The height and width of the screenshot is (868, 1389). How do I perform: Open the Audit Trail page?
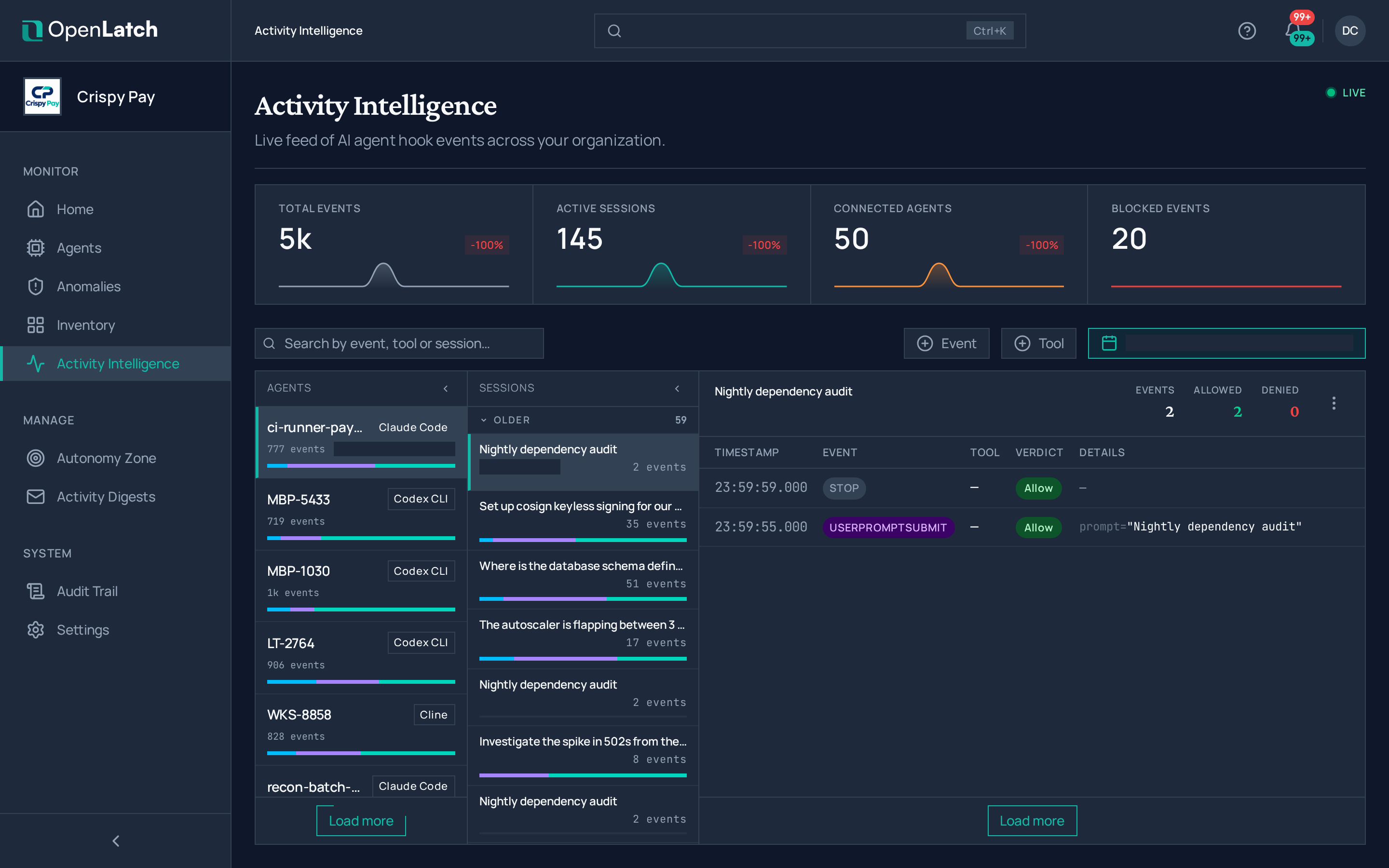(x=115, y=591)
